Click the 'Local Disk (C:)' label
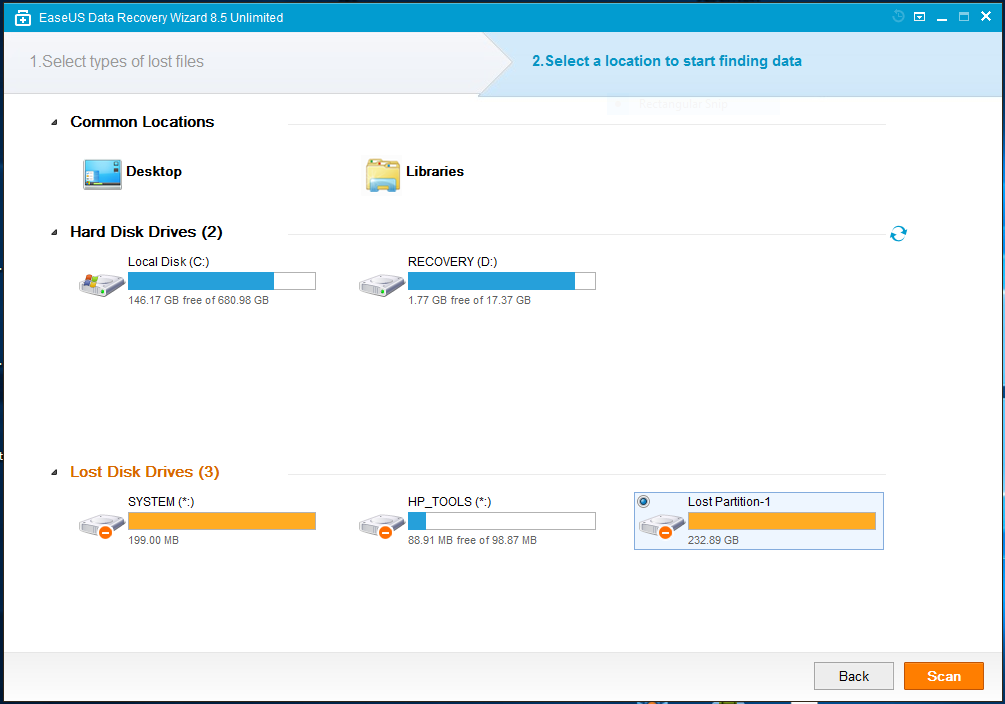The height and width of the screenshot is (704, 1005). pyautogui.click(x=169, y=262)
